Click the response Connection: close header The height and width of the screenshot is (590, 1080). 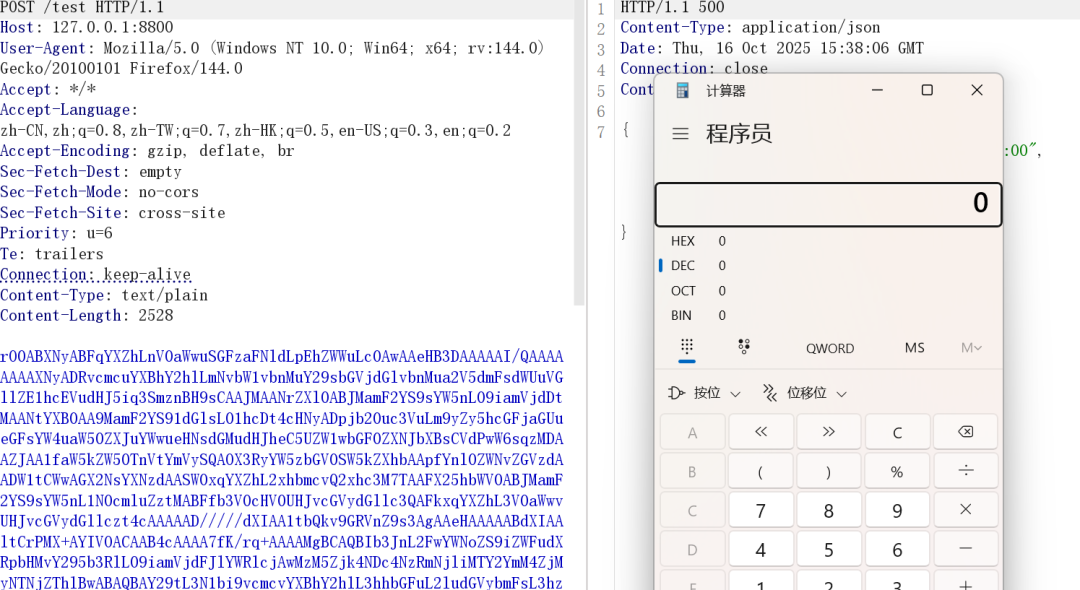694,67
